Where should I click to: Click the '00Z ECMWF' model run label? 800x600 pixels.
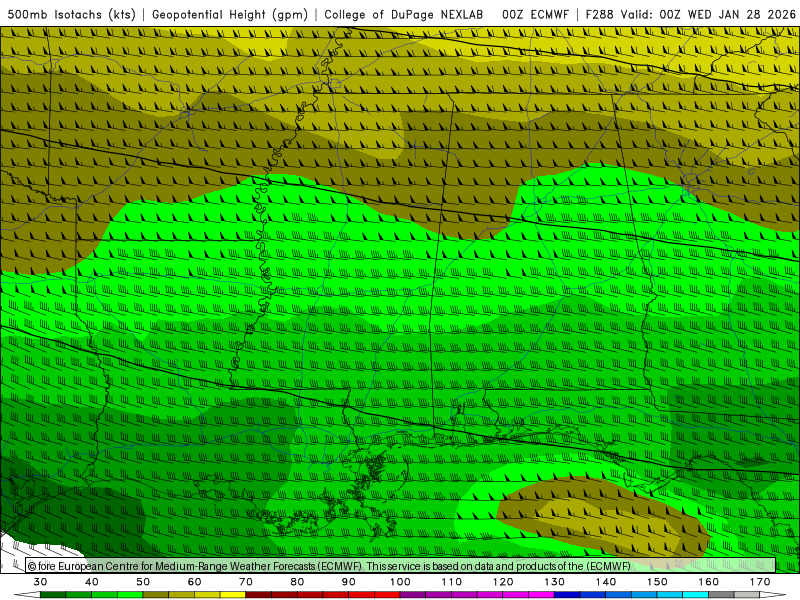[x=535, y=15]
